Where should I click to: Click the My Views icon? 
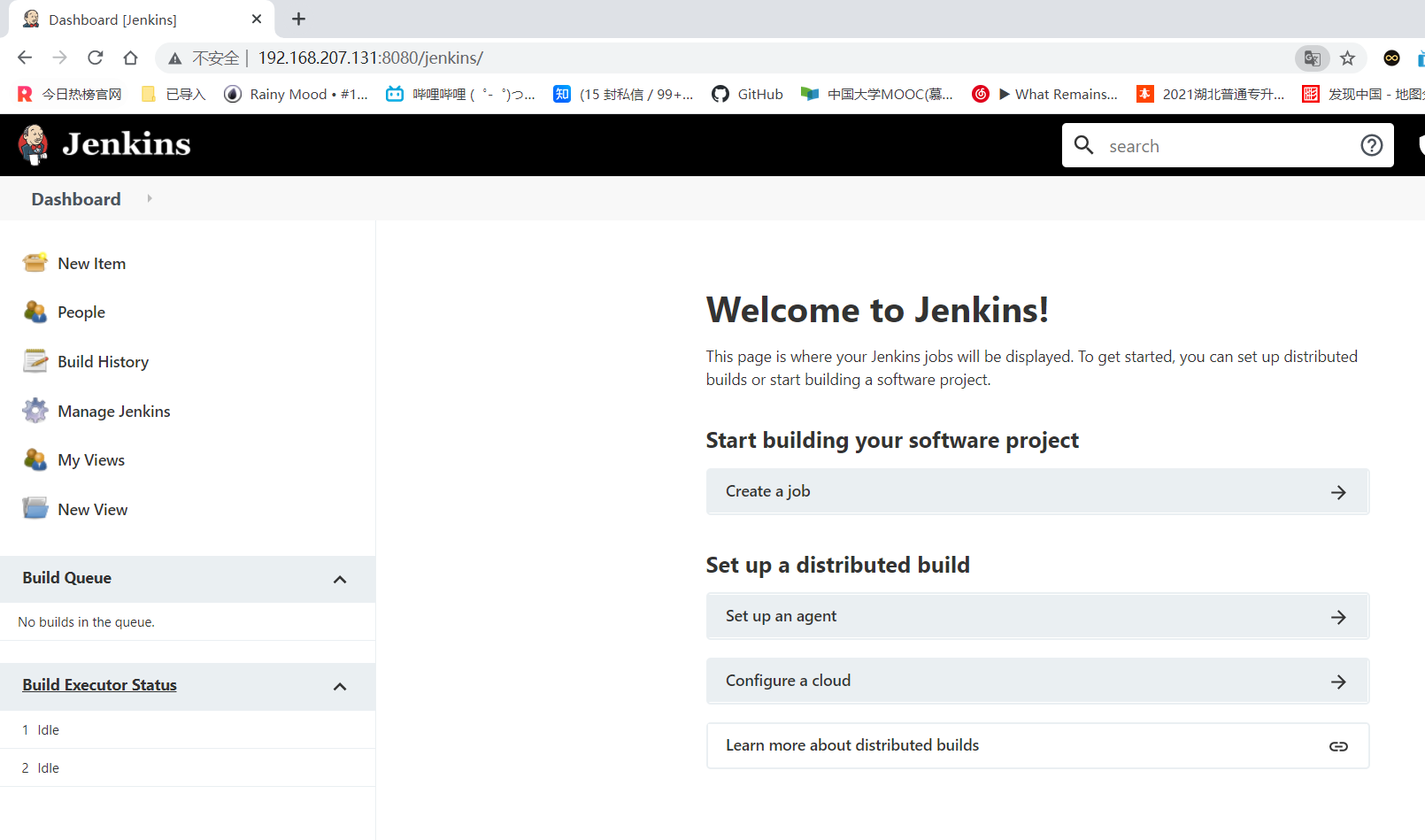pos(35,459)
